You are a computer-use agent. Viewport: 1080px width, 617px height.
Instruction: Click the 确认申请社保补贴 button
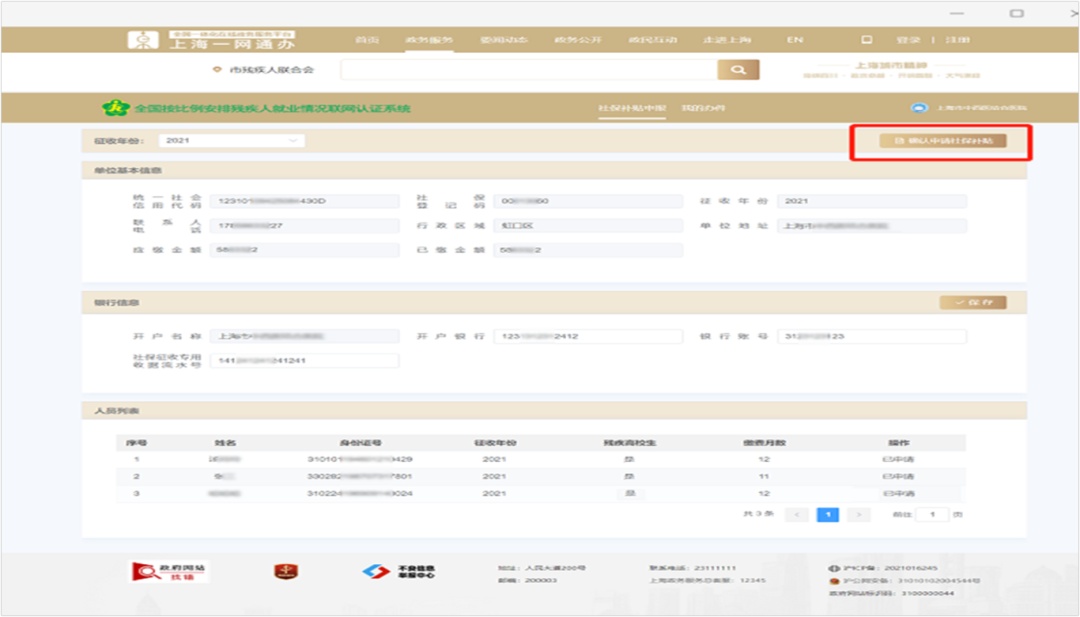(x=942, y=141)
